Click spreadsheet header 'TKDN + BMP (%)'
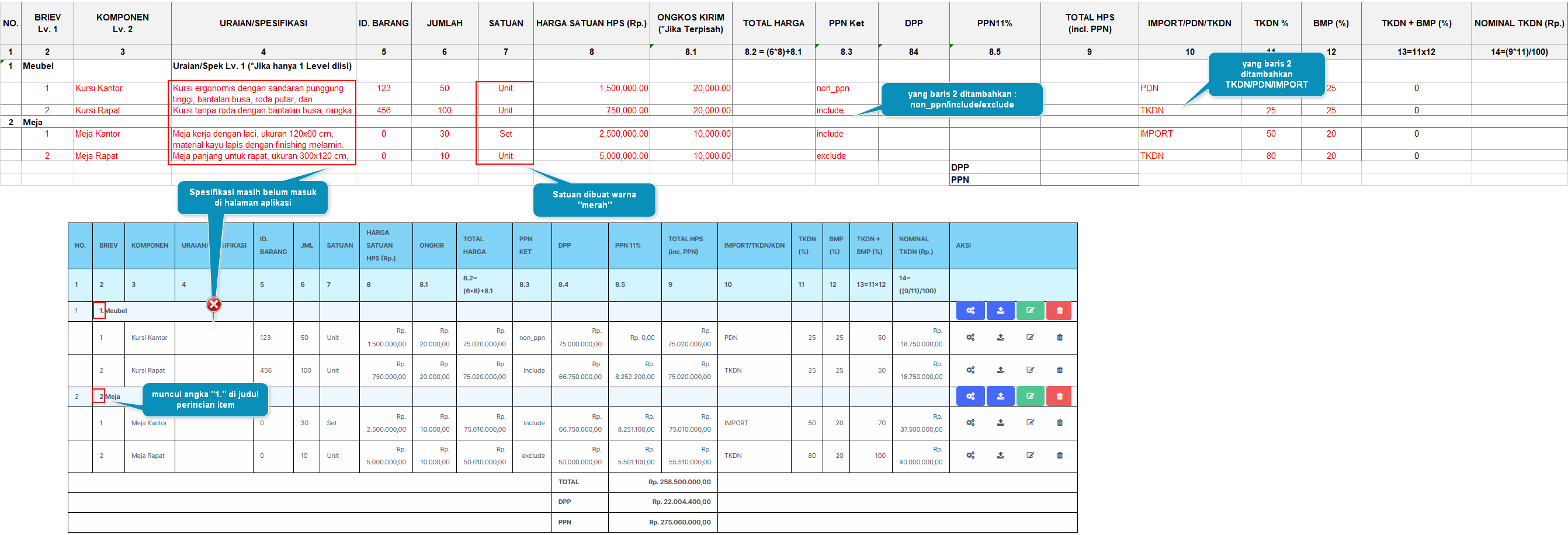 pos(1416,23)
